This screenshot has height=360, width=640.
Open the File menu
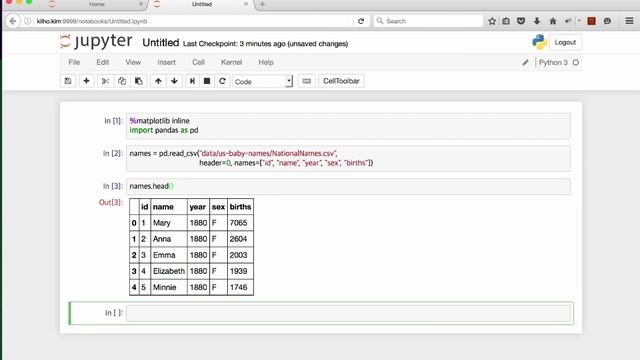(x=74, y=62)
